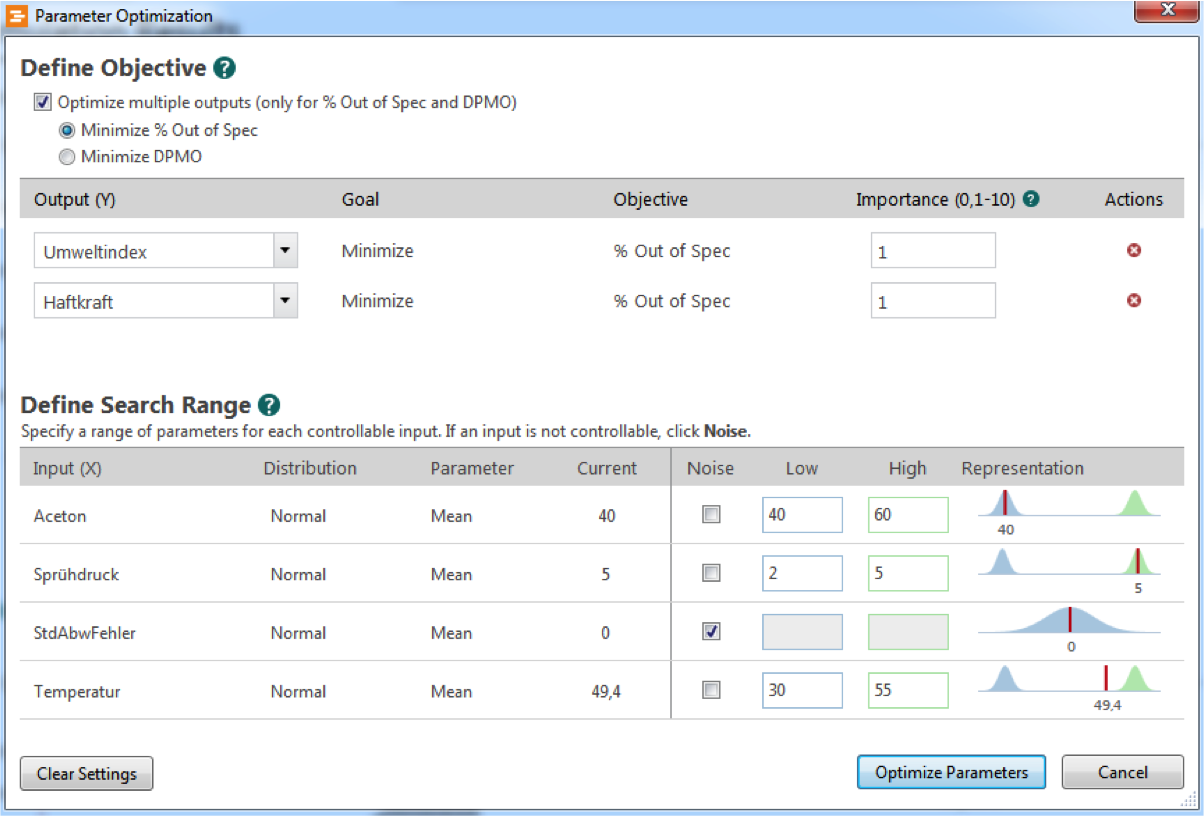The image size is (1204, 816).
Task: Select Minimize DPMO radio option
Action: [67, 156]
